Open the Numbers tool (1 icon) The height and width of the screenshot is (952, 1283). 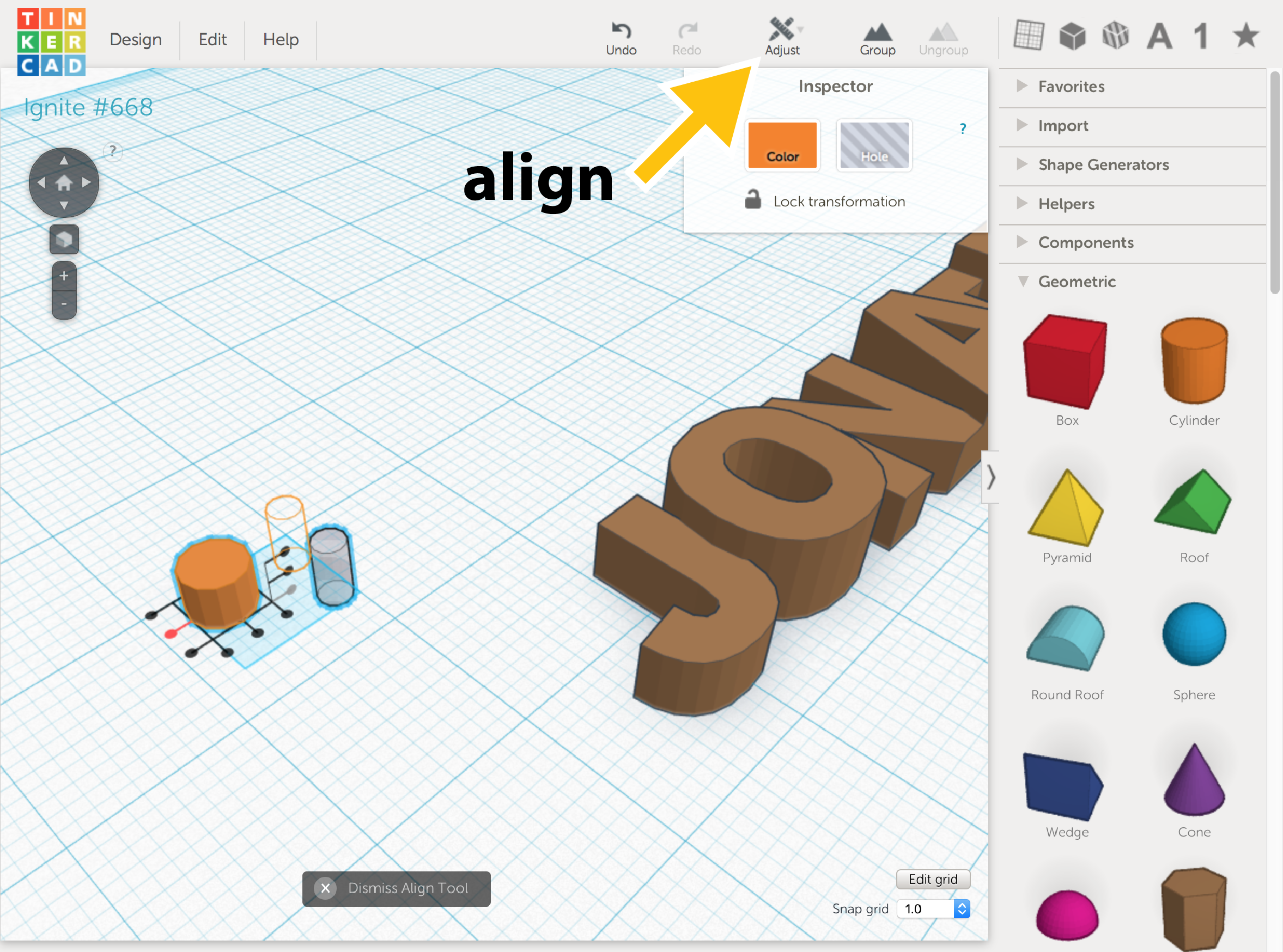[x=1201, y=36]
